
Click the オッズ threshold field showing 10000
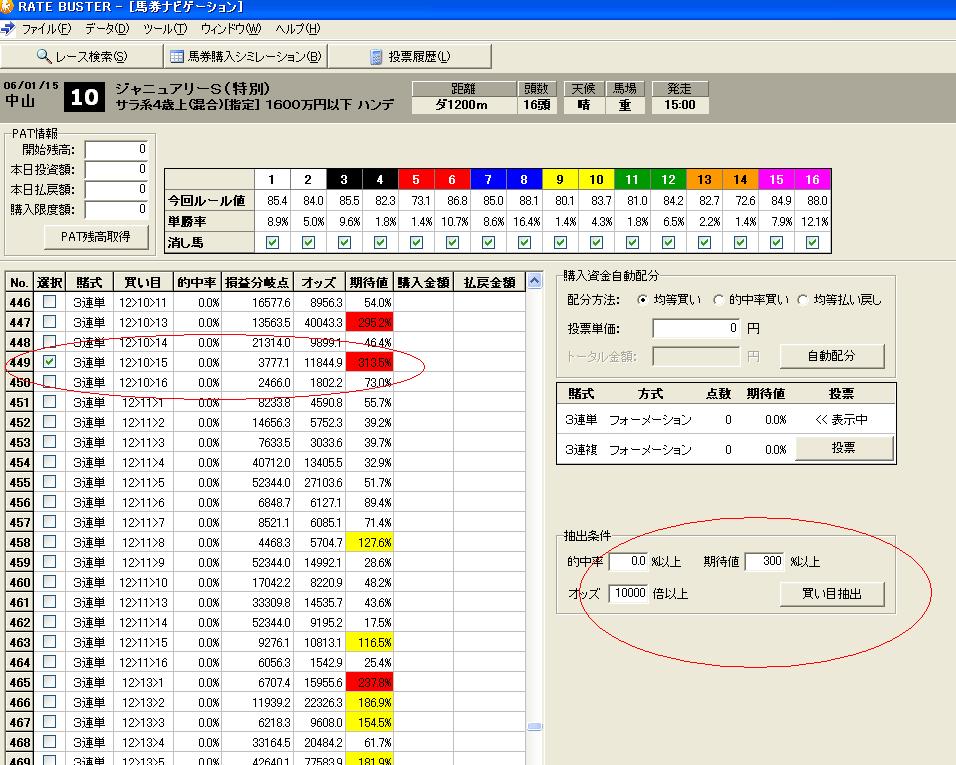[x=629, y=594]
